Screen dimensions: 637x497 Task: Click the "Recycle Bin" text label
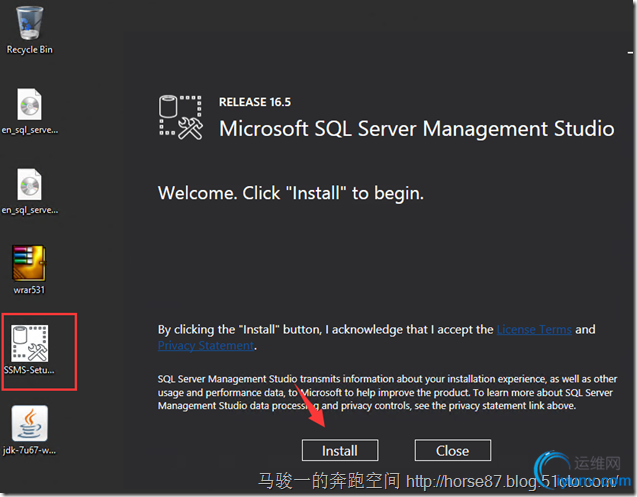click(x=29, y=49)
